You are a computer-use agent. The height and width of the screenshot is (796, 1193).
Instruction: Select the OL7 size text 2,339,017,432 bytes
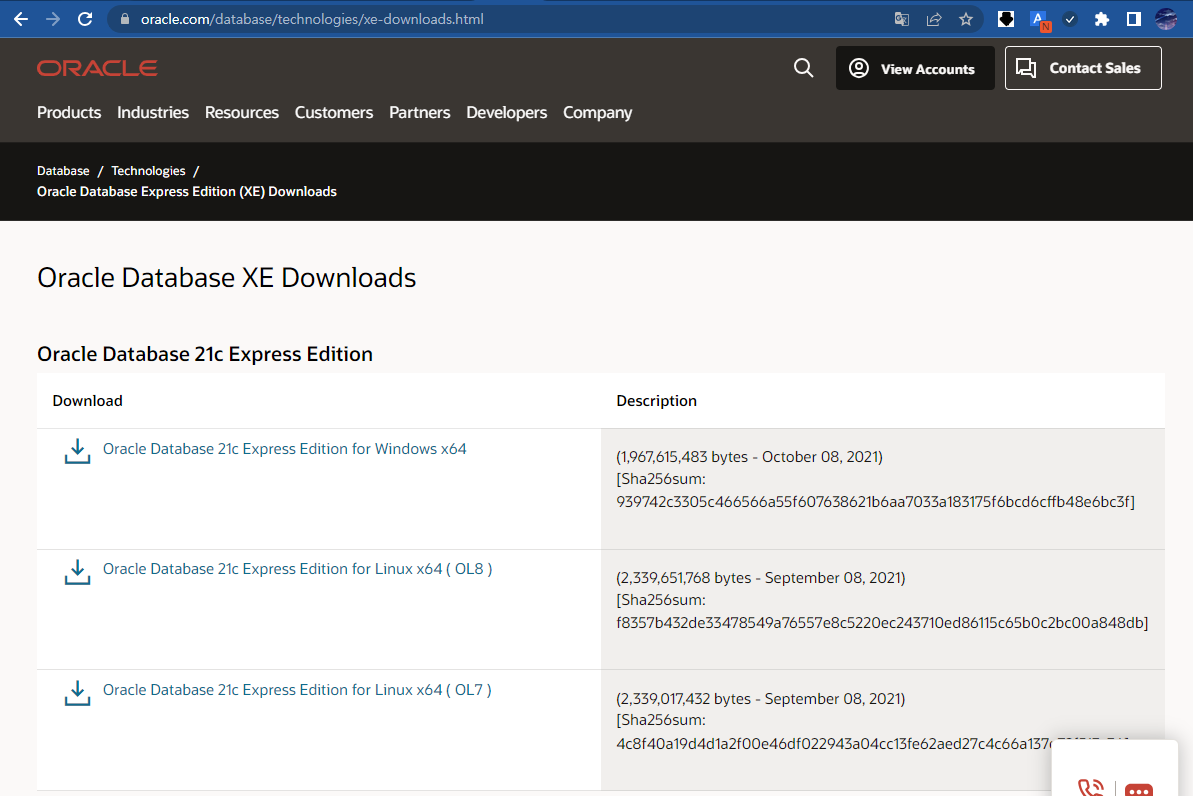(x=686, y=699)
